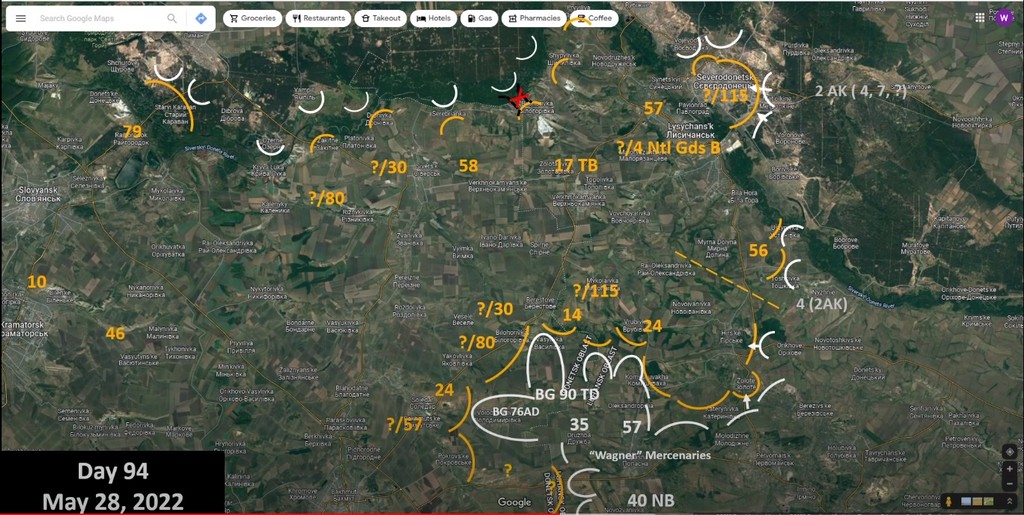Zoom in with the plus button

pyautogui.click(x=1010, y=469)
